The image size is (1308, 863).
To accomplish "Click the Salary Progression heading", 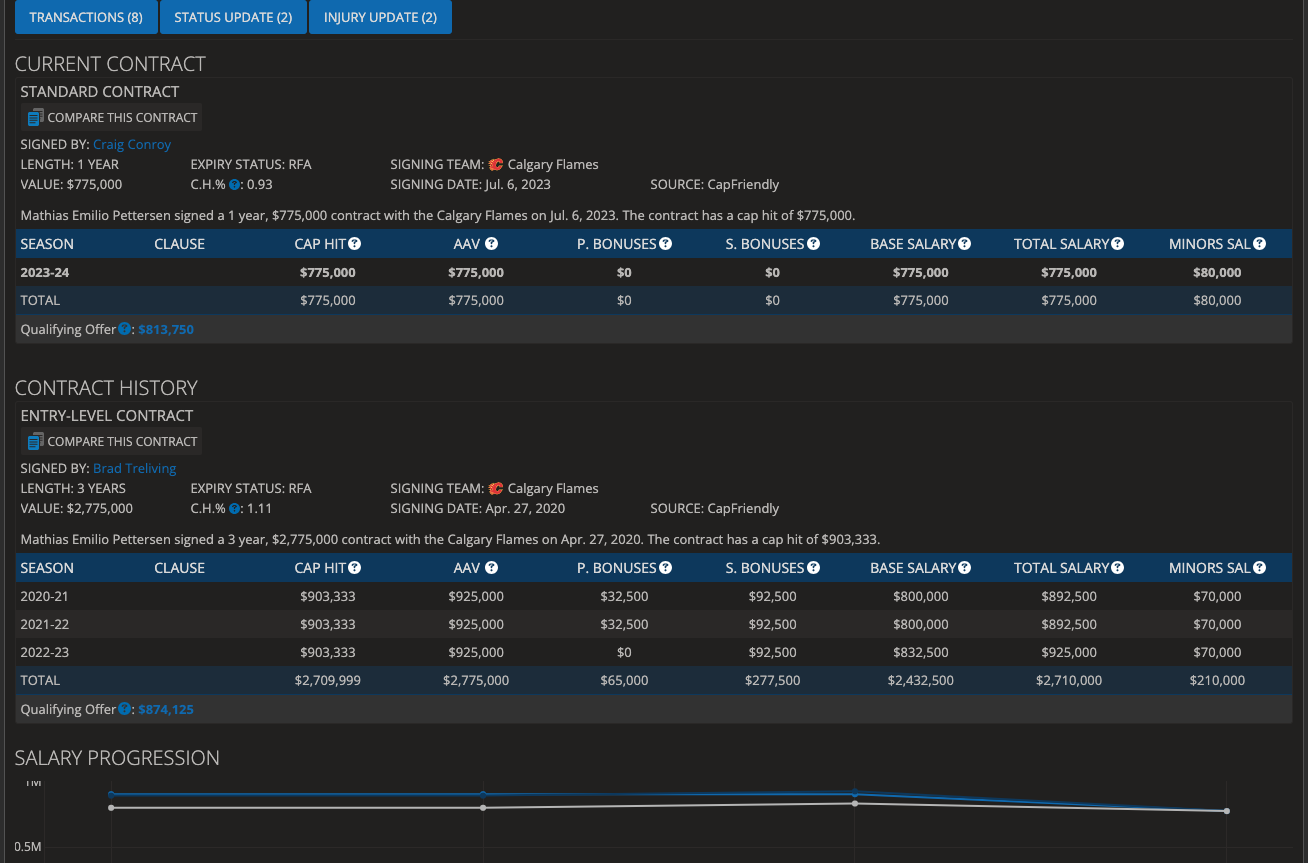I will (x=117, y=758).
